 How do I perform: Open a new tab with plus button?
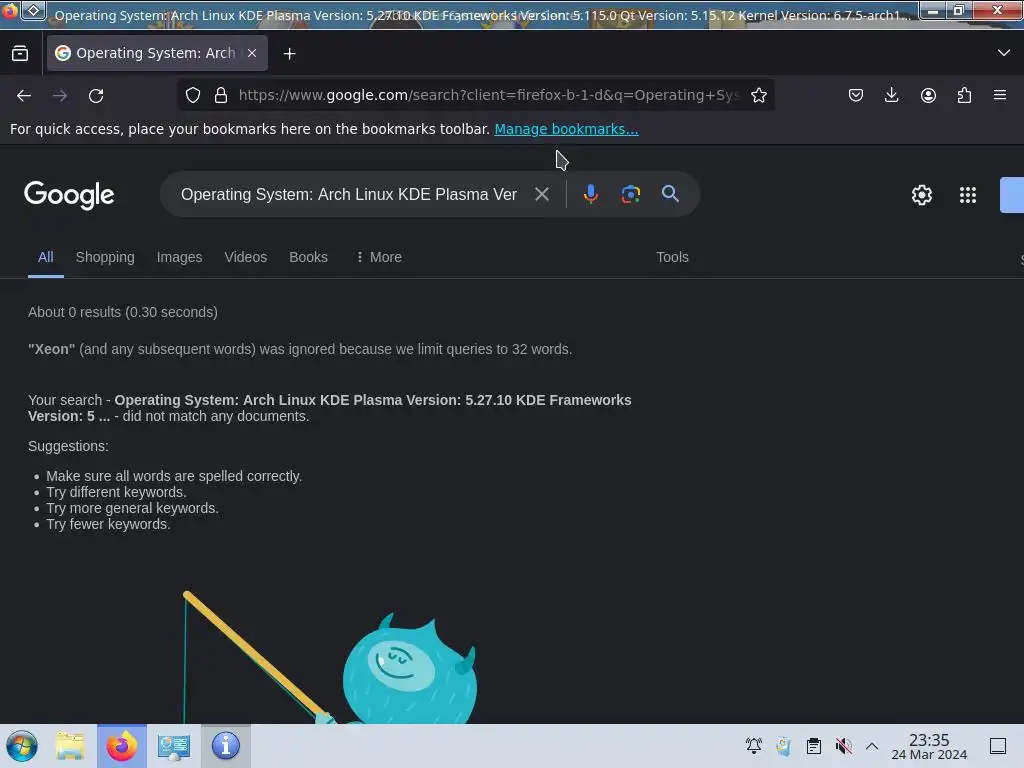[x=289, y=54]
